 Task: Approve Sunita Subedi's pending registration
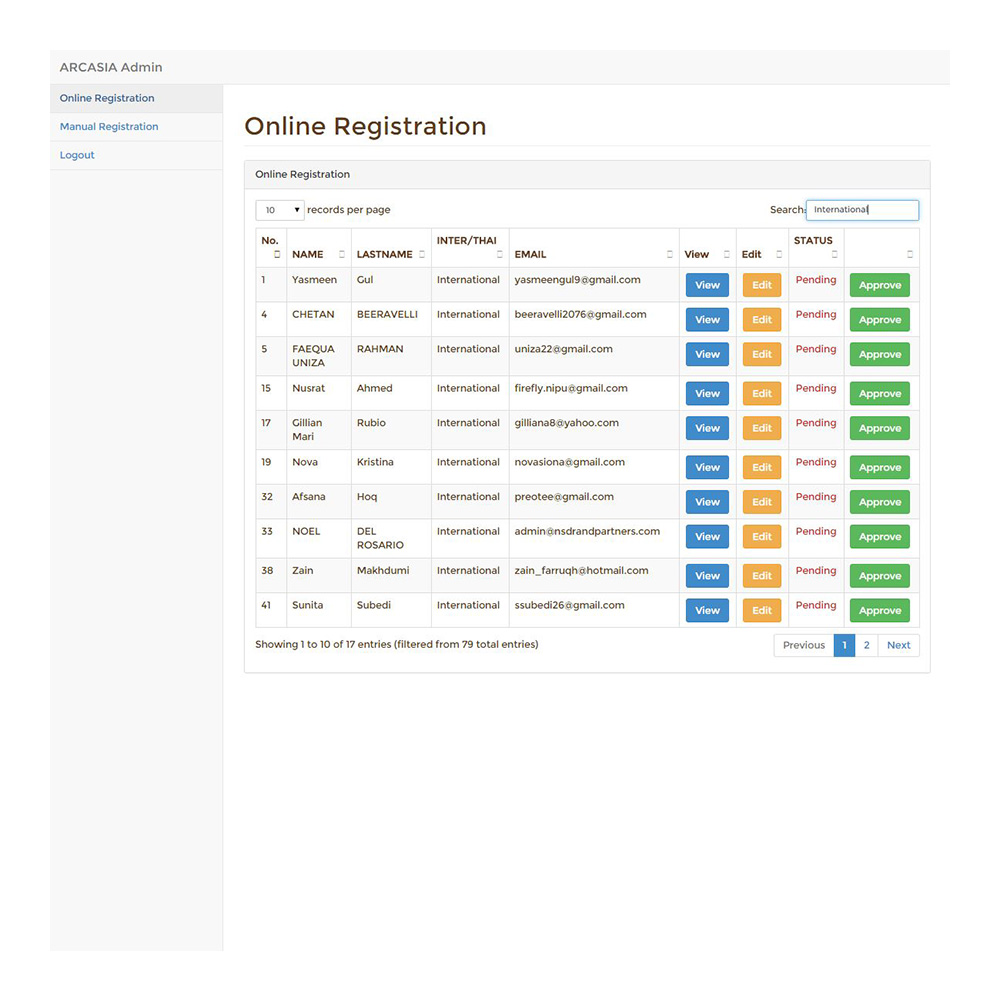(x=880, y=611)
